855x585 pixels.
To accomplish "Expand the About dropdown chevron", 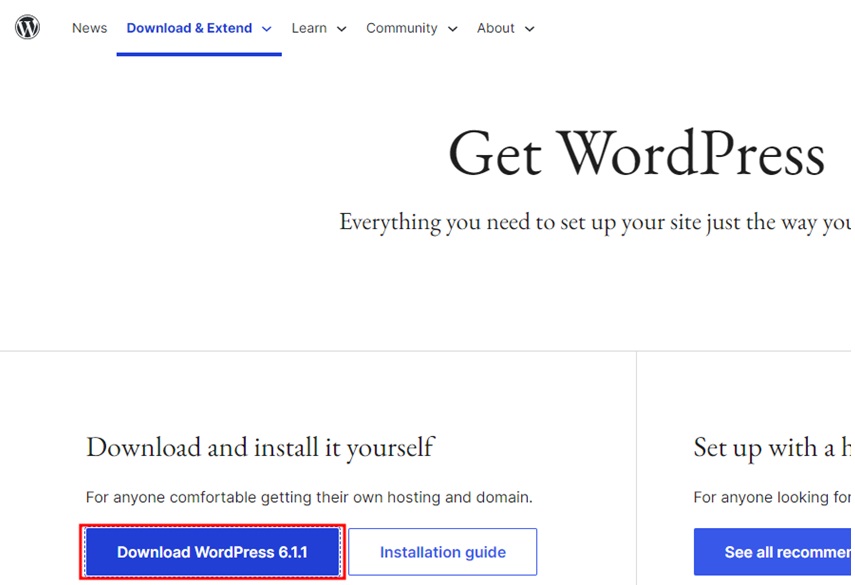I will [529, 29].
